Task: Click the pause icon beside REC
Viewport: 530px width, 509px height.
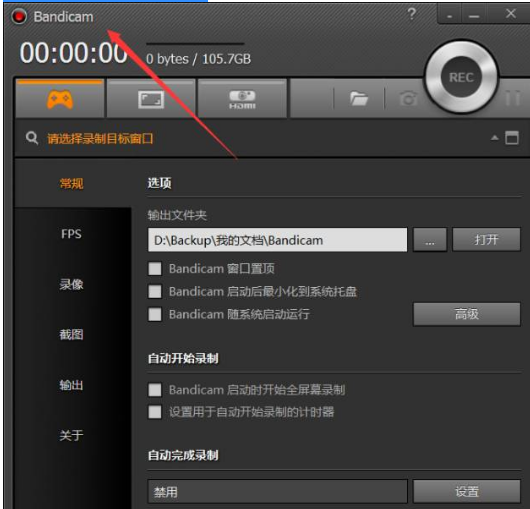Action: point(512,98)
